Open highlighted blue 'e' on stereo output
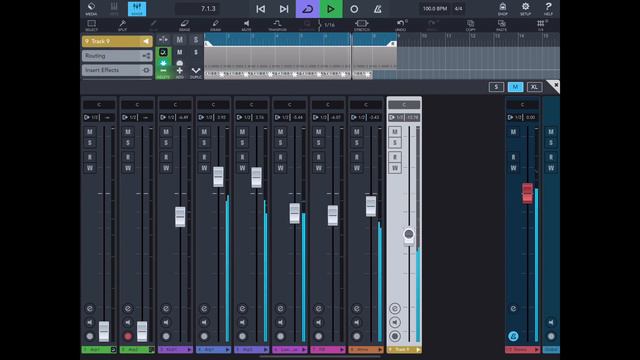This screenshot has height=360, width=640. 513,336
